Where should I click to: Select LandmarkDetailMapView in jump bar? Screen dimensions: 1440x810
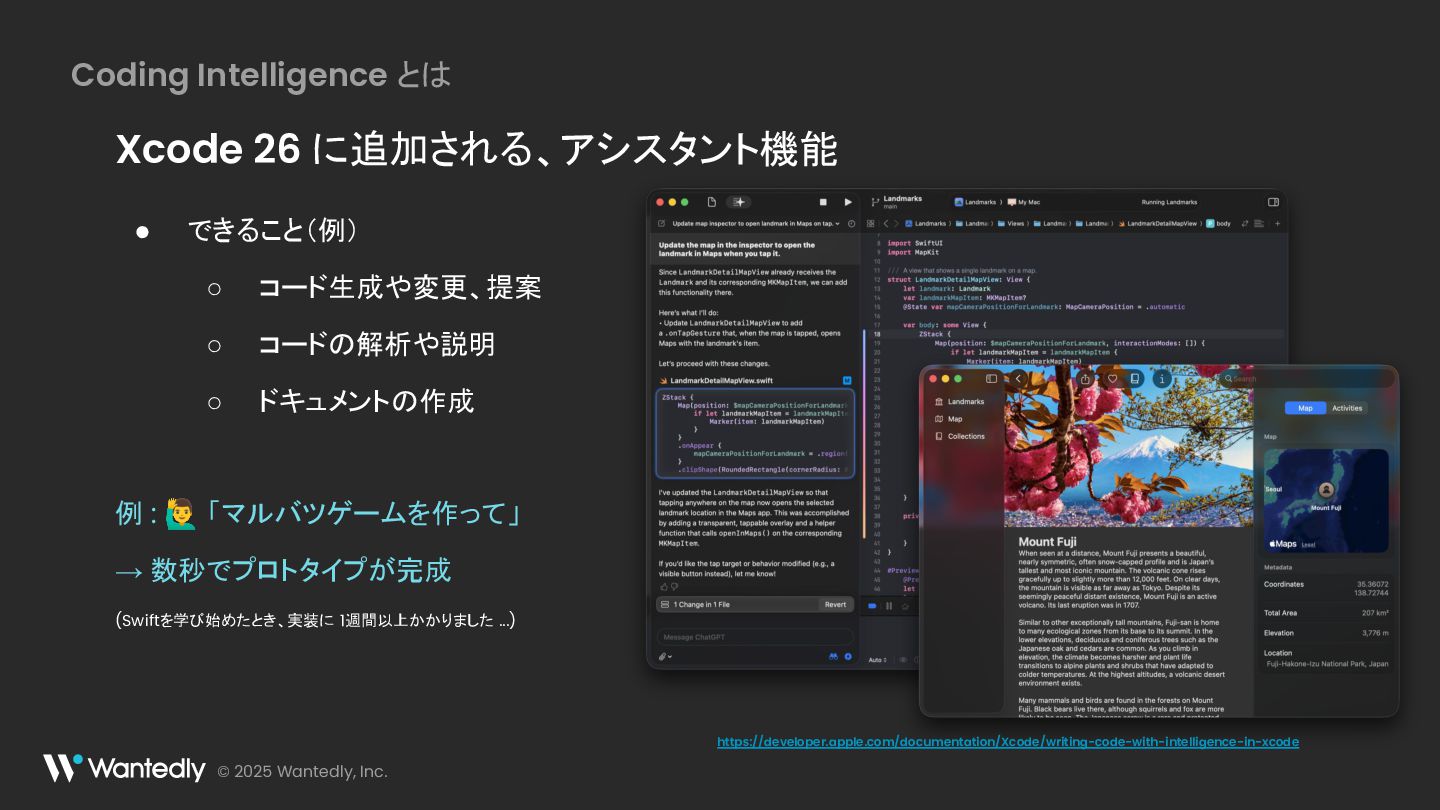click(x=1156, y=224)
